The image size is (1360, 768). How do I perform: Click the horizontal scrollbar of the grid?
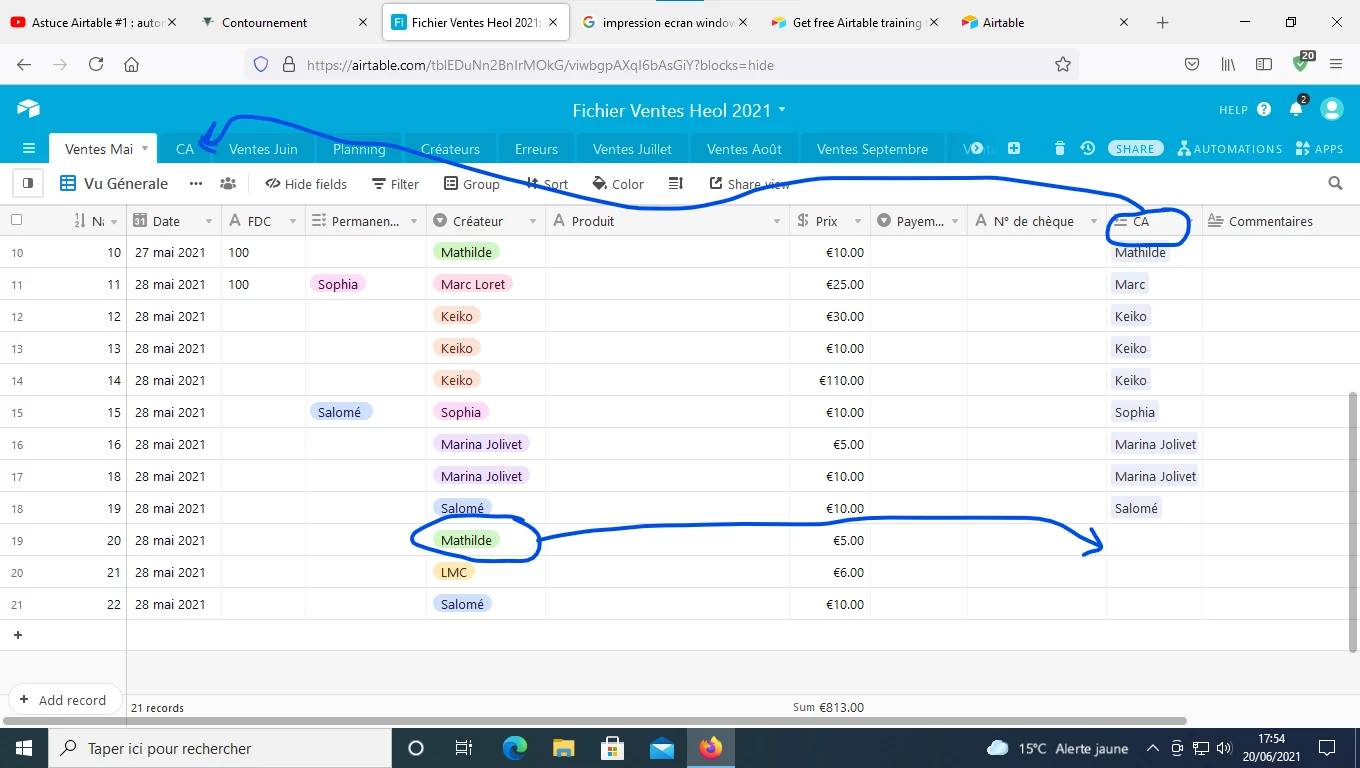597,720
